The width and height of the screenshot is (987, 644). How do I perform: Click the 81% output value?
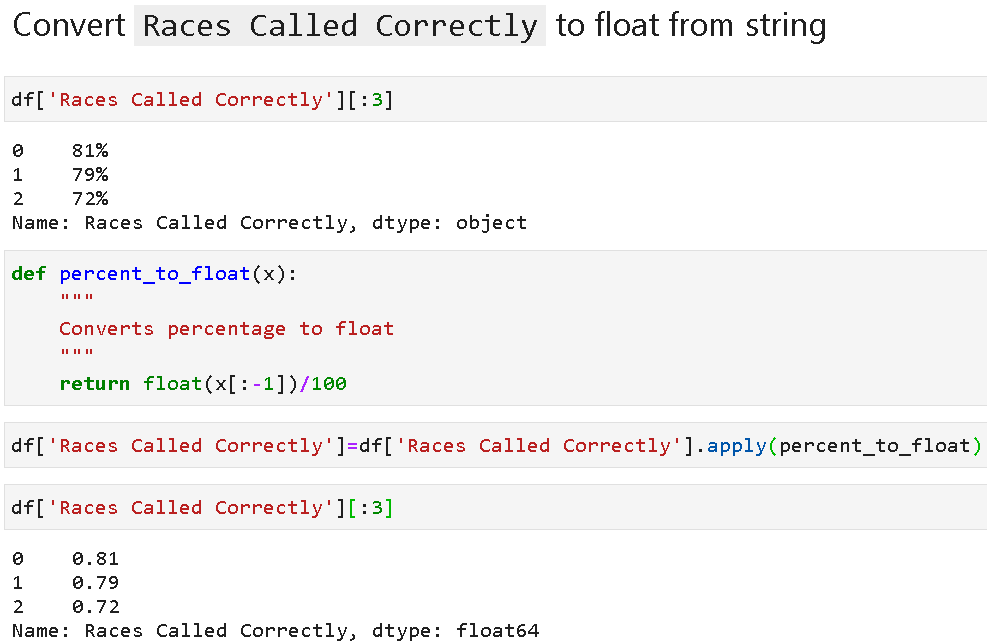tap(89, 151)
